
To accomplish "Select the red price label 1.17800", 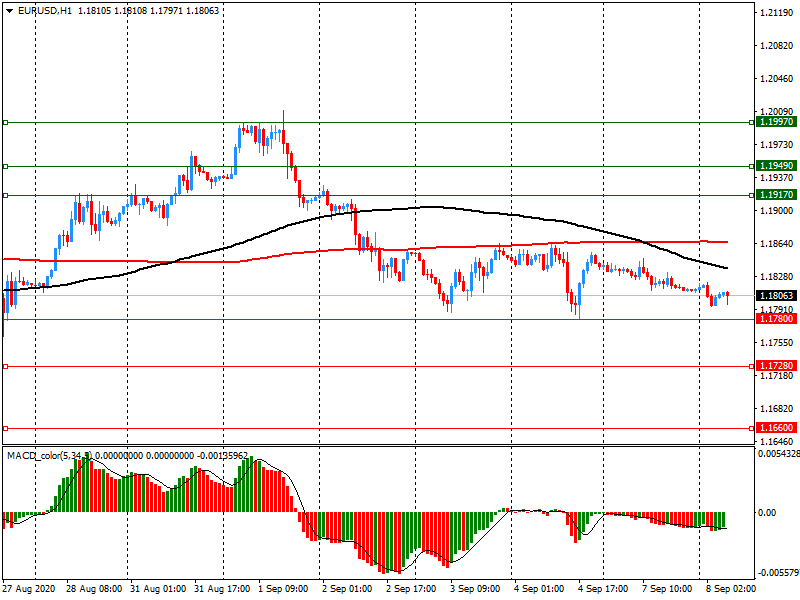I will pos(777,319).
